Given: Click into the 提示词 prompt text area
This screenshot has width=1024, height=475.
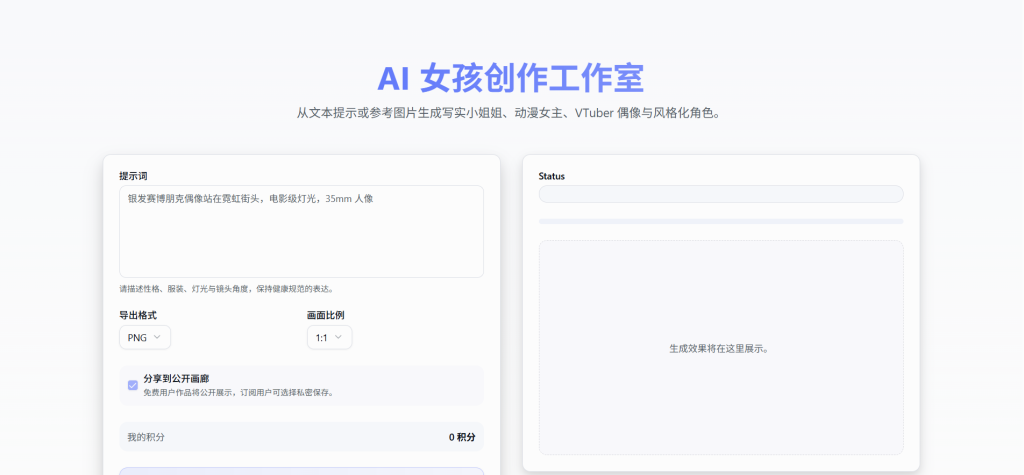Looking at the screenshot, I should (301, 231).
